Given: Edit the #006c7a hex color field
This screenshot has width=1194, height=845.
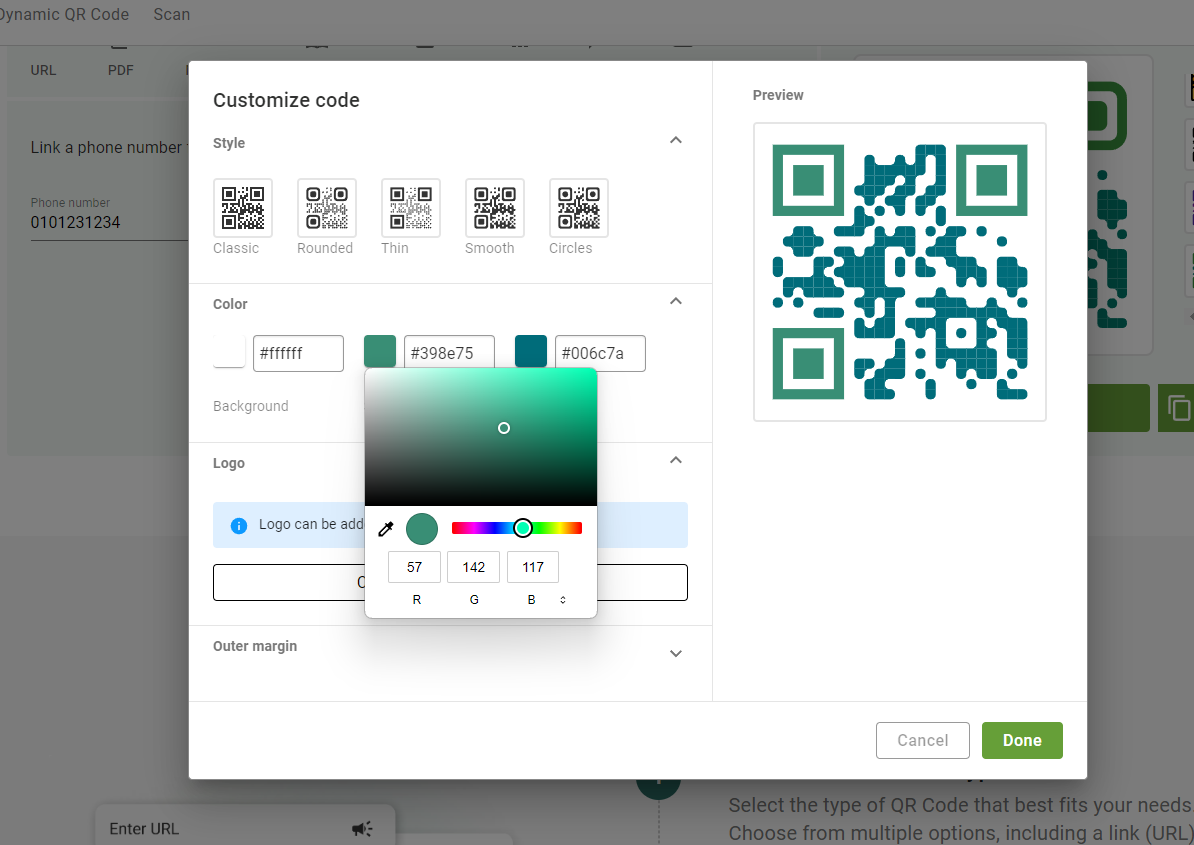Looking at the screenshot, I should (600, 353).
